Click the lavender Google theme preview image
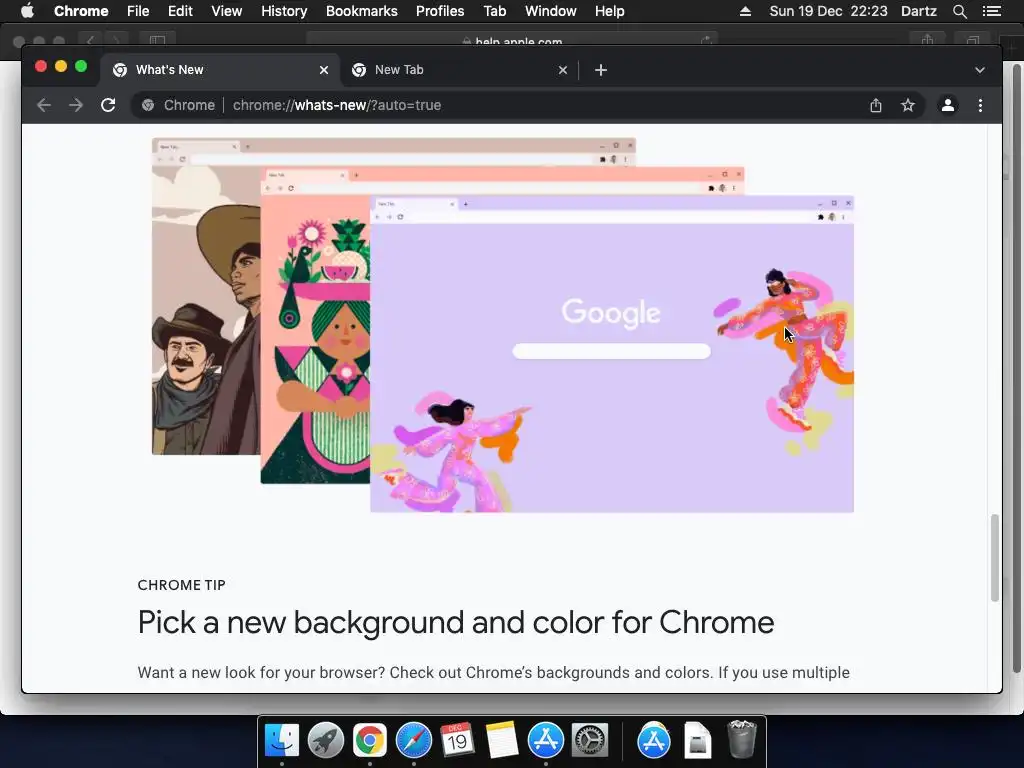This screenshot has height=768, width=1024. point(612,353)
